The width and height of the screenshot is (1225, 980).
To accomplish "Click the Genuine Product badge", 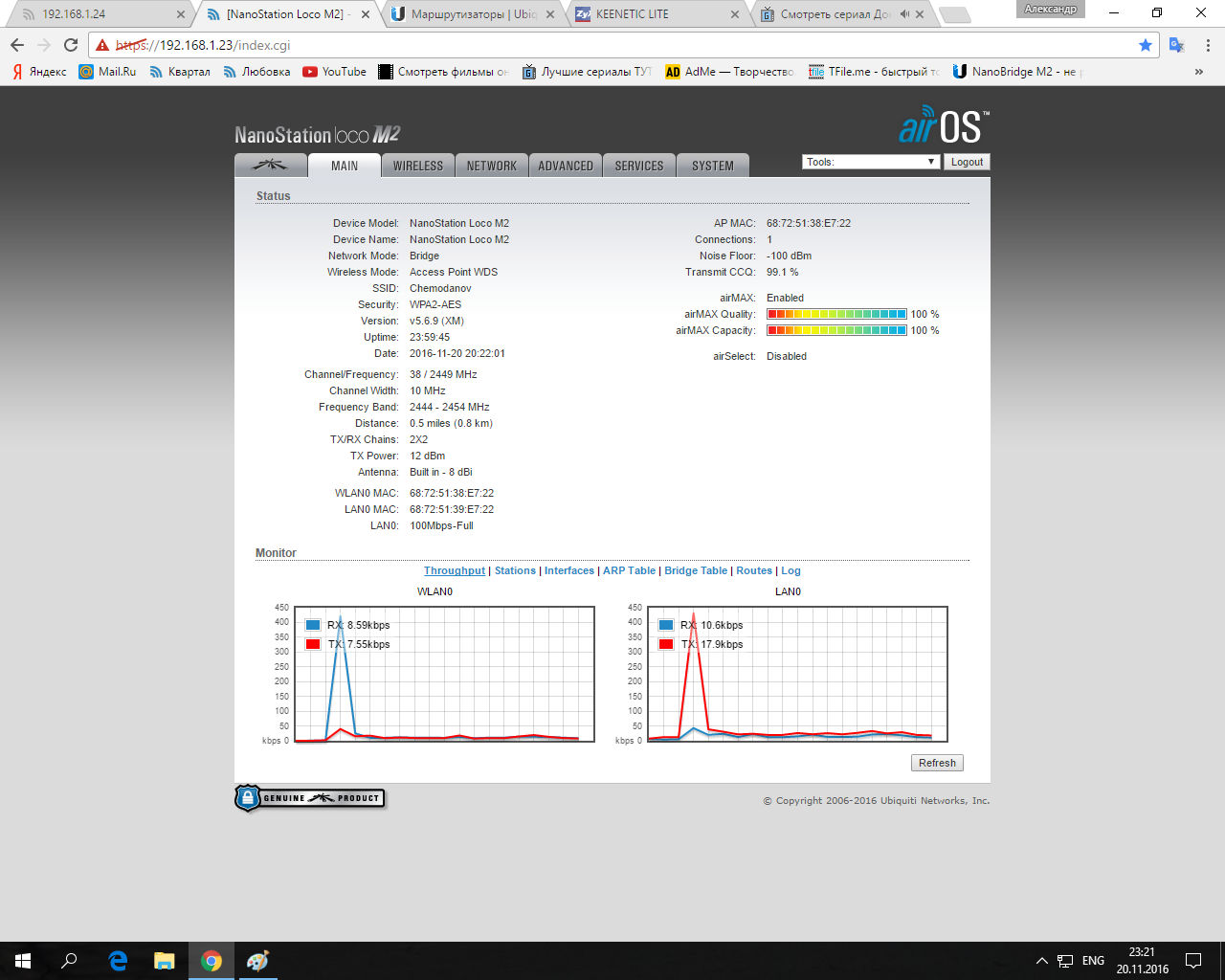I will pyautogui.click(x=310, y=798).
